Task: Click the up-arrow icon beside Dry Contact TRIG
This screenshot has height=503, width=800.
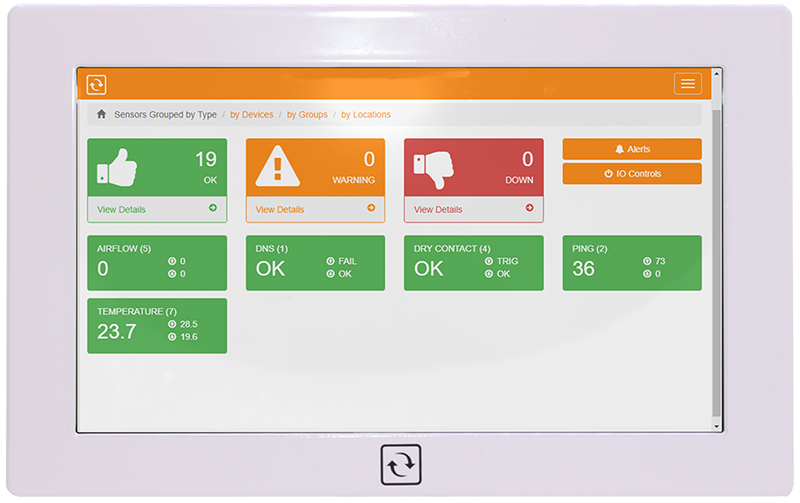Action: click(489, 261)
